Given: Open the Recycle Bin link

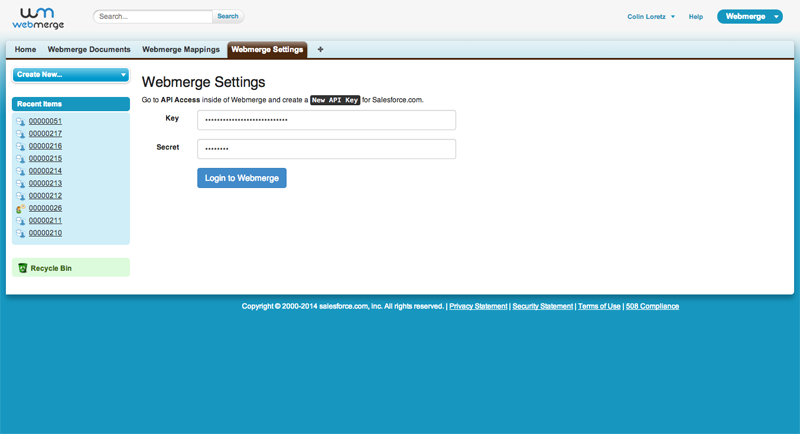Looking at the screenshot, I should pos(51,268).
